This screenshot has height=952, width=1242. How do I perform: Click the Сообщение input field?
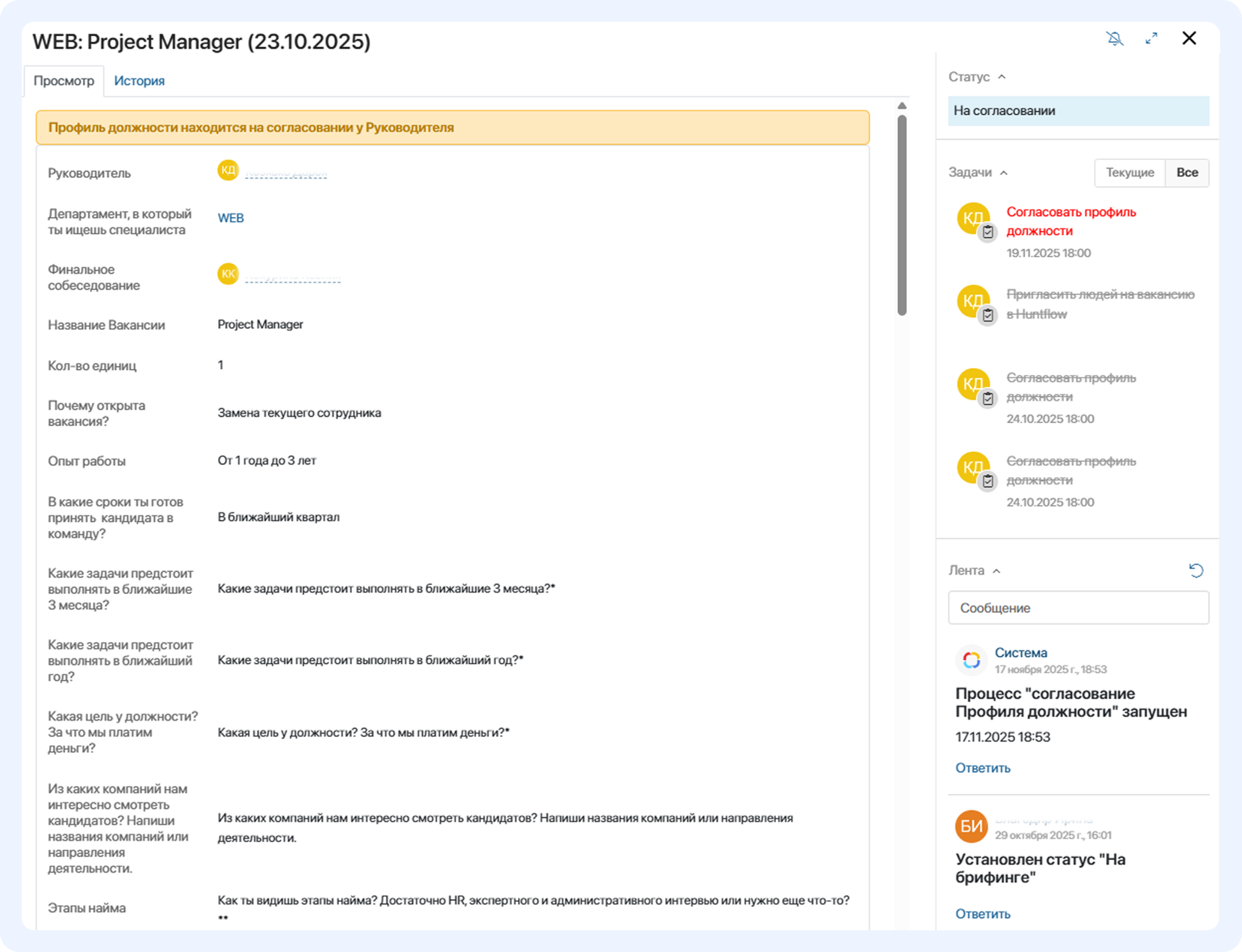[1078, 608]
